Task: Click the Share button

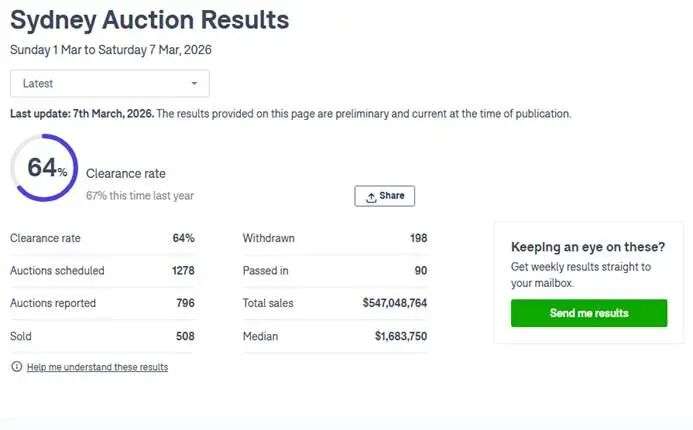Action: tap(385, 196)
